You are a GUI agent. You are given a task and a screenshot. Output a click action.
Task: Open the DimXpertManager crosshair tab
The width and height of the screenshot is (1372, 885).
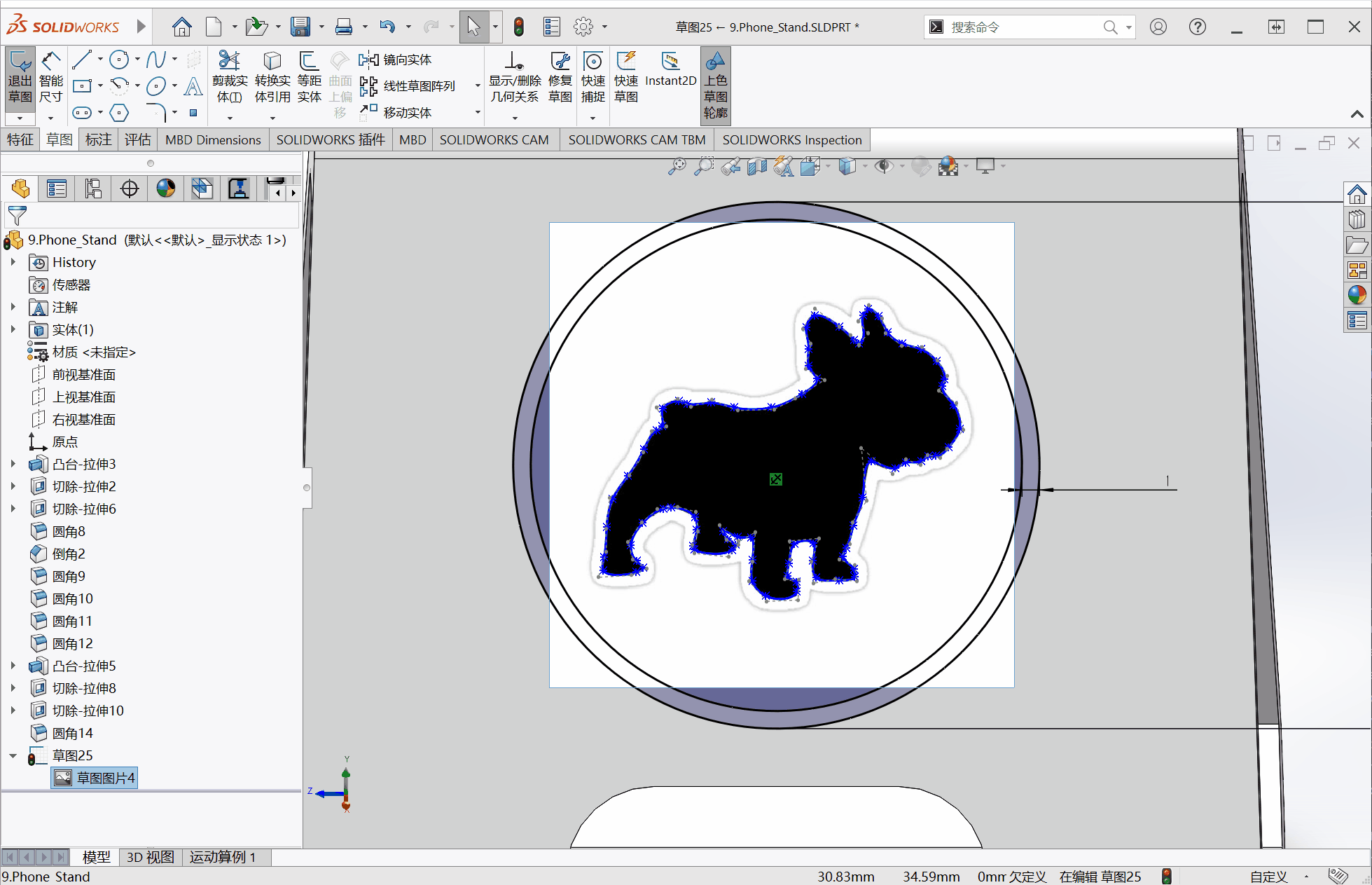(130, 188)
